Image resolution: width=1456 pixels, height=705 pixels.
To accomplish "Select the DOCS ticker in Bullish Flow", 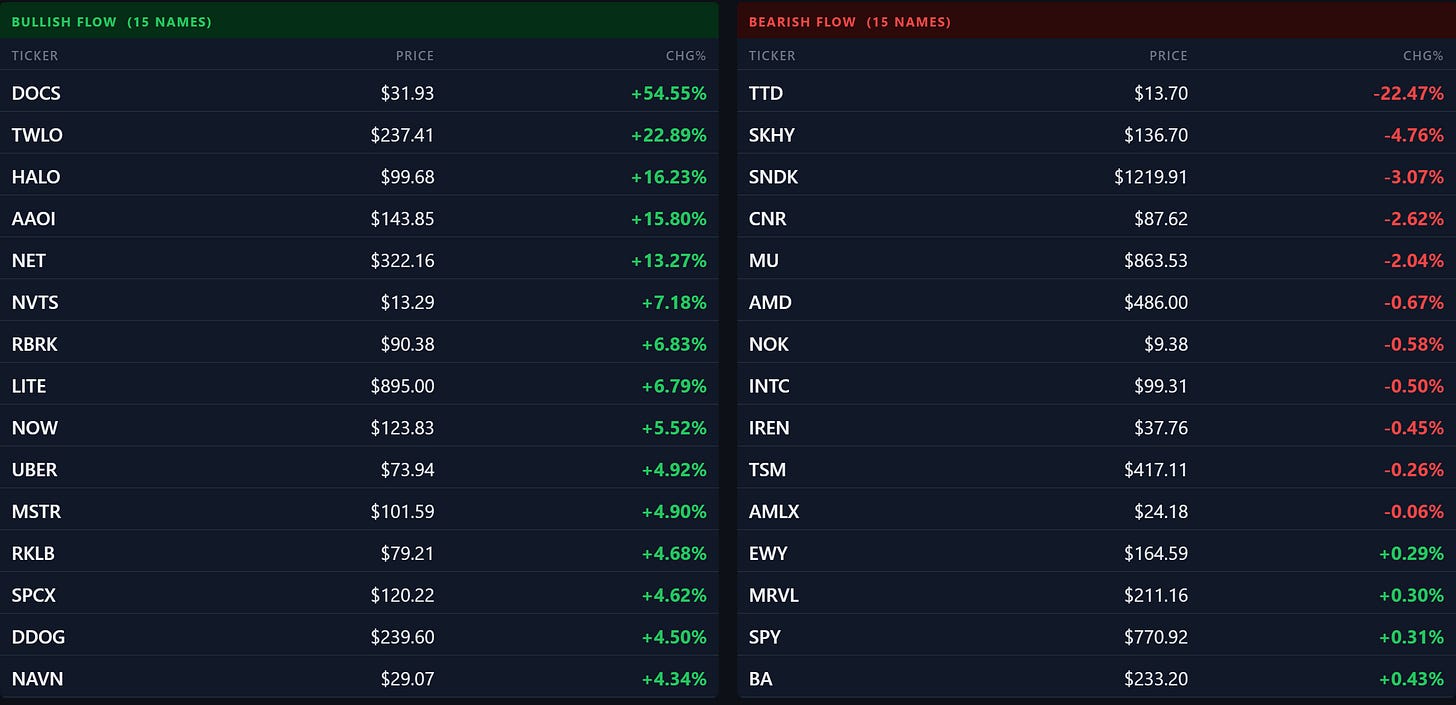I will point(36,93).
